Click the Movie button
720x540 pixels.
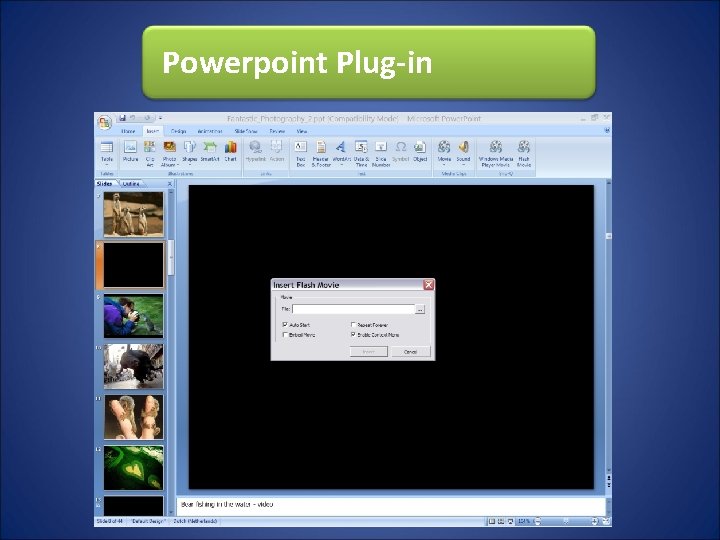click(444, 153)
